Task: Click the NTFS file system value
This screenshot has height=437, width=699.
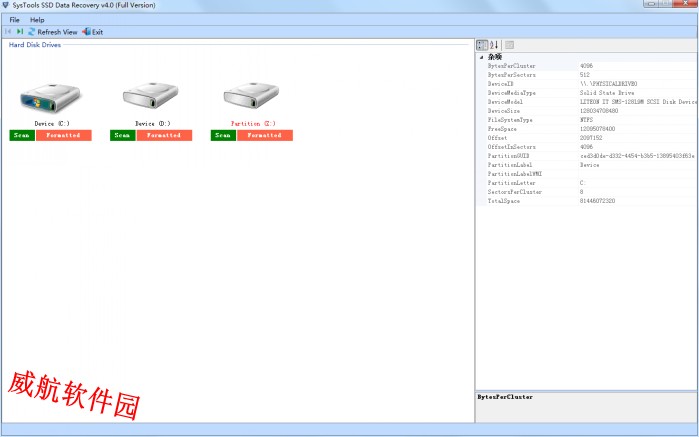Action: 586,120
